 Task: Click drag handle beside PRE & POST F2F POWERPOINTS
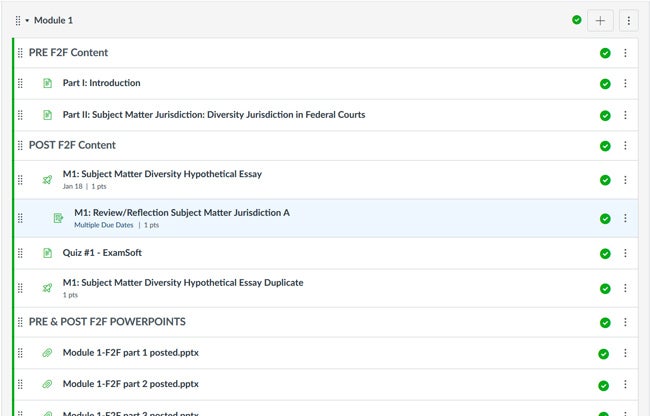(x=20, y=322)
